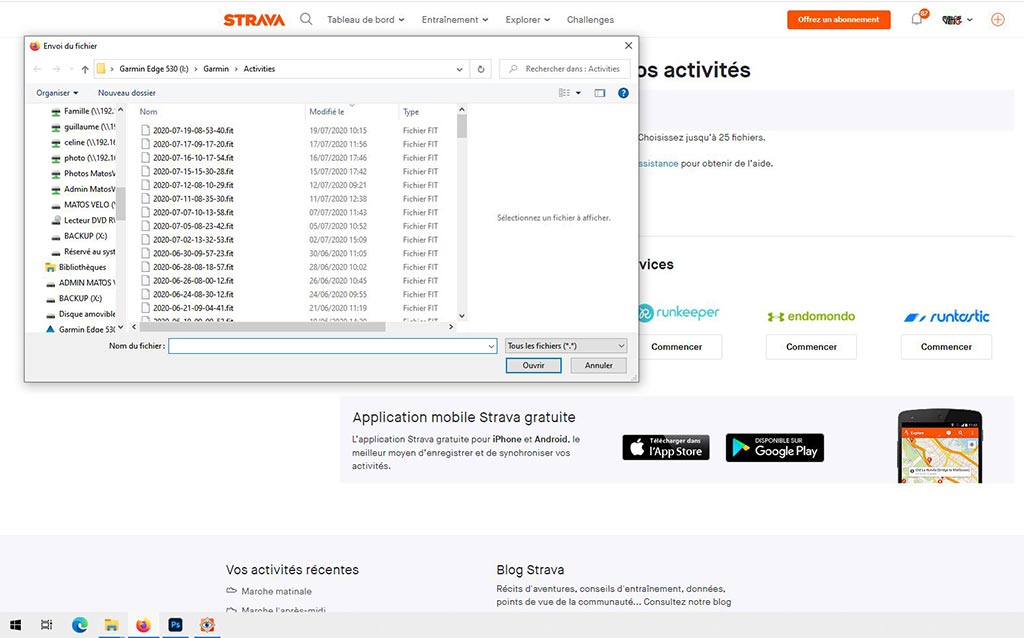Viewport: 1024px width, 638px height.
Task: Select file 2020-07-12-08-10-29.fit
Action: pos(193,185)
